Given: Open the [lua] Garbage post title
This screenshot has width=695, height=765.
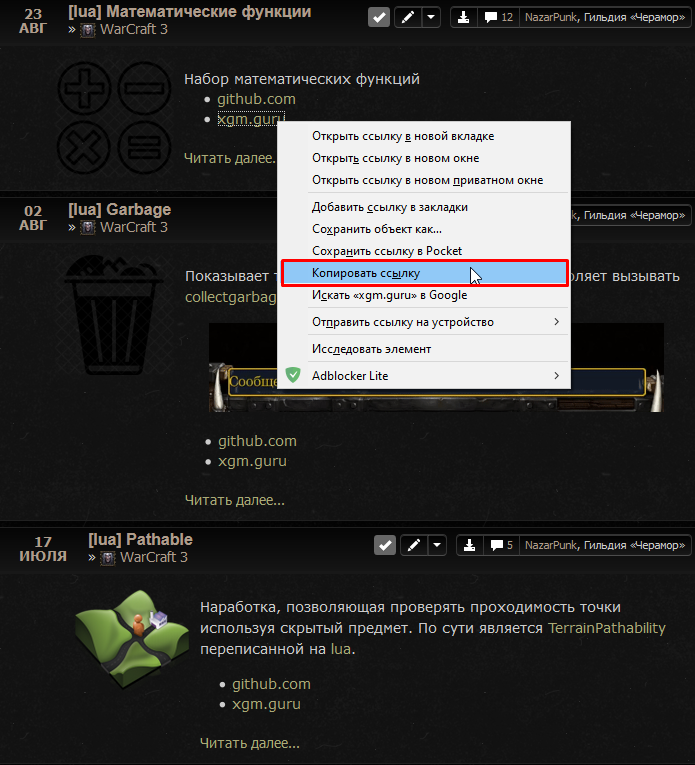Looking at the screenshot, I should [119, 210].
